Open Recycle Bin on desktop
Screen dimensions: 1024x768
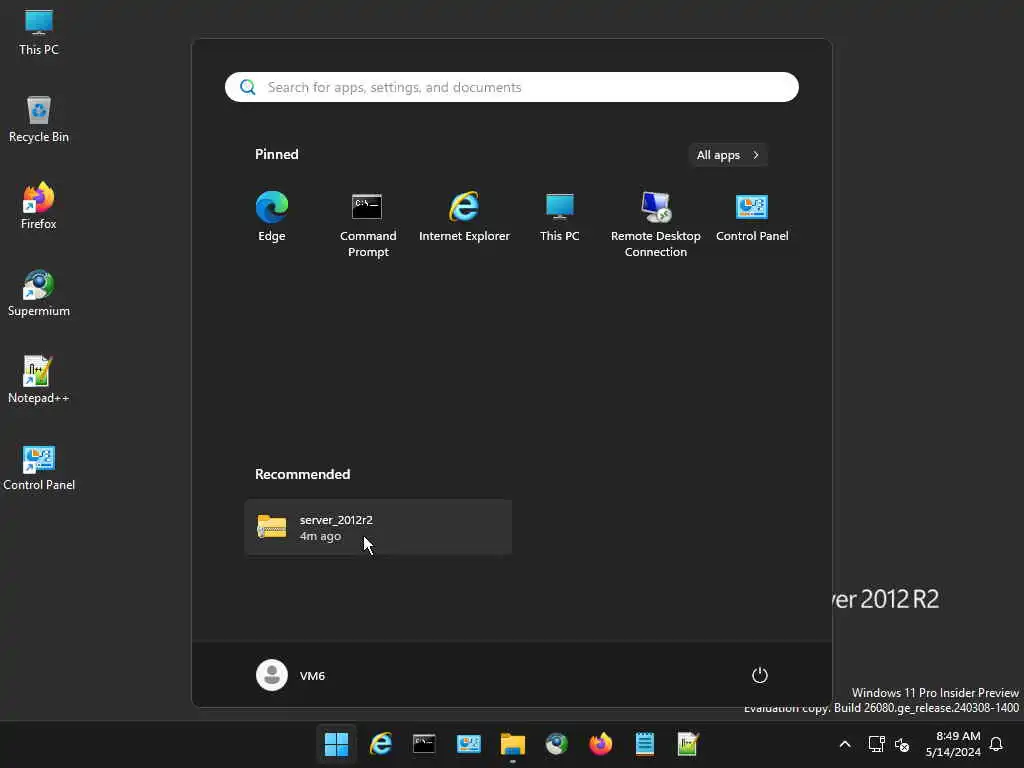pyautogui.click(x=39, y=120)
